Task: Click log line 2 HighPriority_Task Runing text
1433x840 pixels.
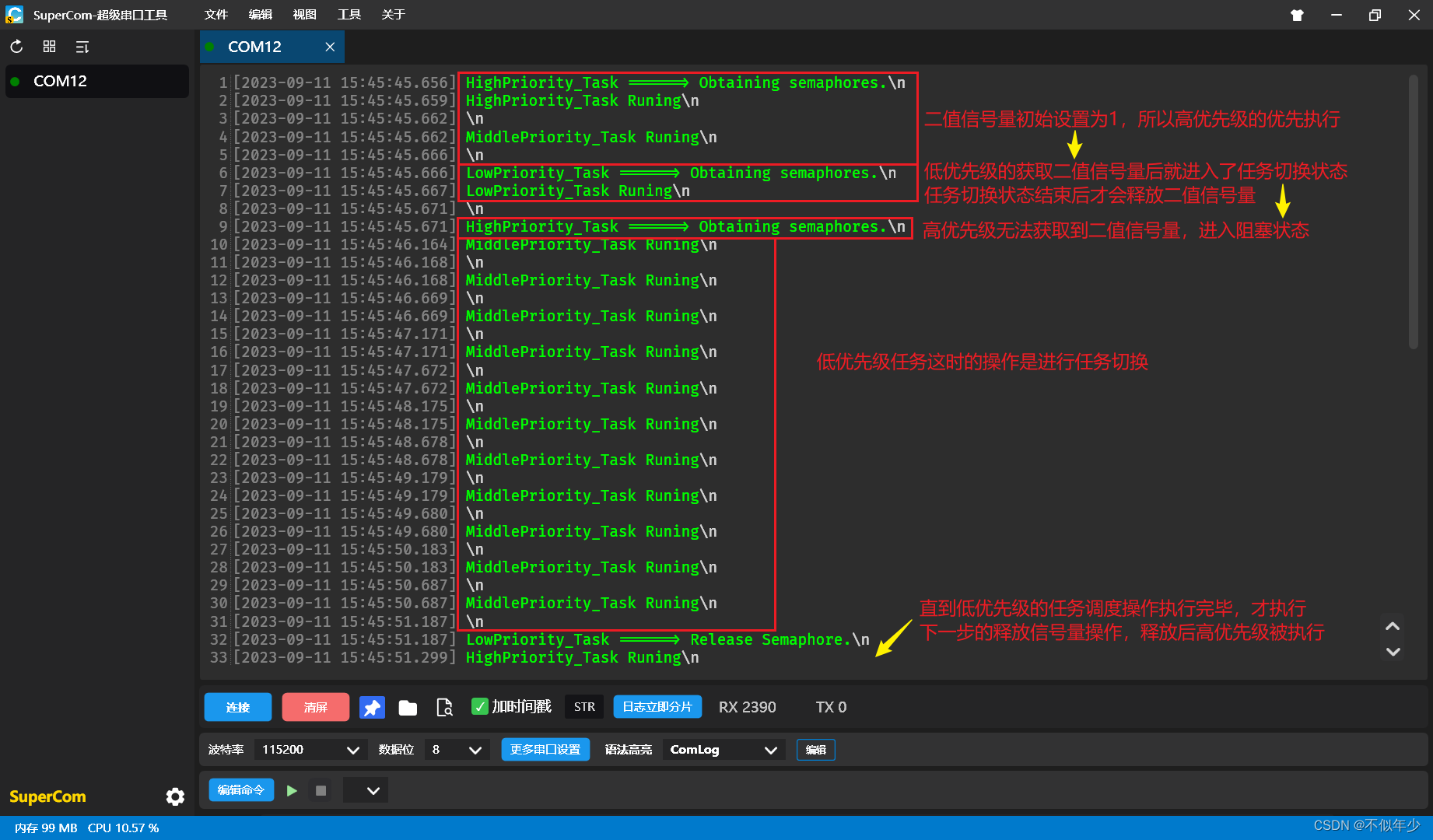Action: (x=582, y=100)
